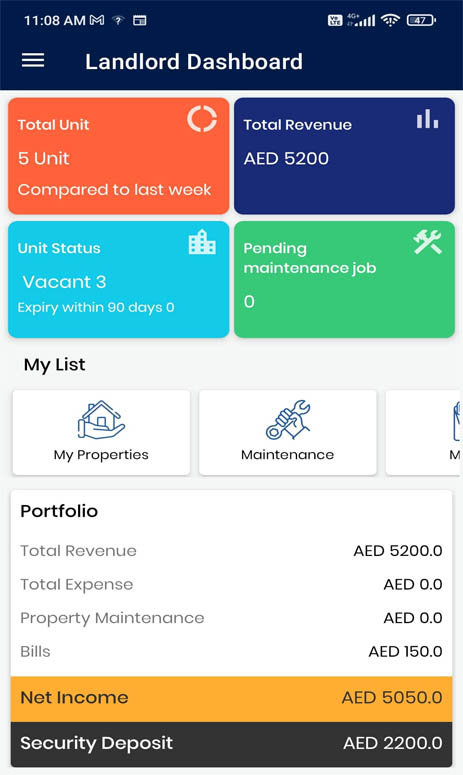Open the Maintenance tile in My List

288,432
